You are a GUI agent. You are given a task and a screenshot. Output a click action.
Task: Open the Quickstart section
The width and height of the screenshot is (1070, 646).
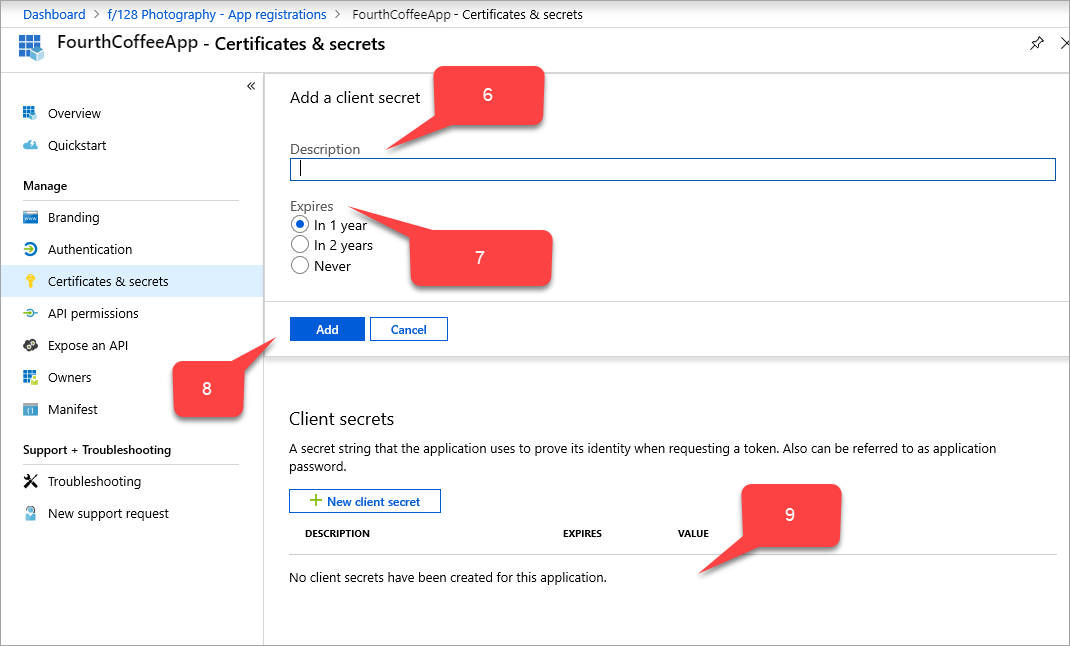pos(32,145)
